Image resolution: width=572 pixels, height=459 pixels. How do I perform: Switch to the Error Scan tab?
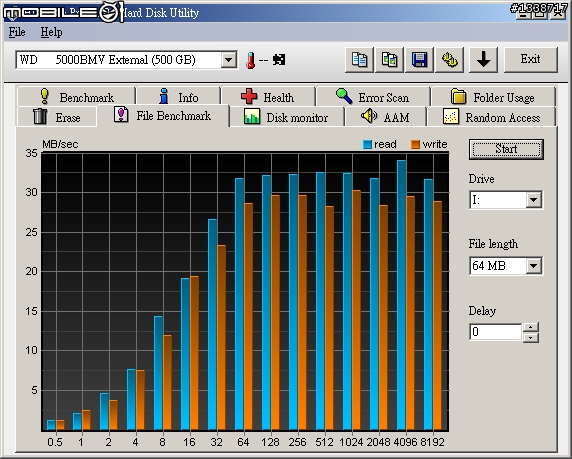coord(373,97)
